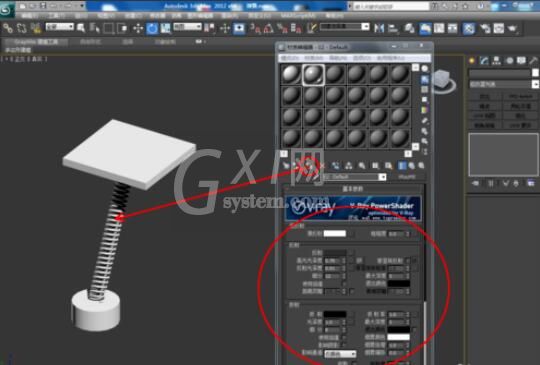
Task: Click the Unlink Selection tool
Action: coord(22,28)
